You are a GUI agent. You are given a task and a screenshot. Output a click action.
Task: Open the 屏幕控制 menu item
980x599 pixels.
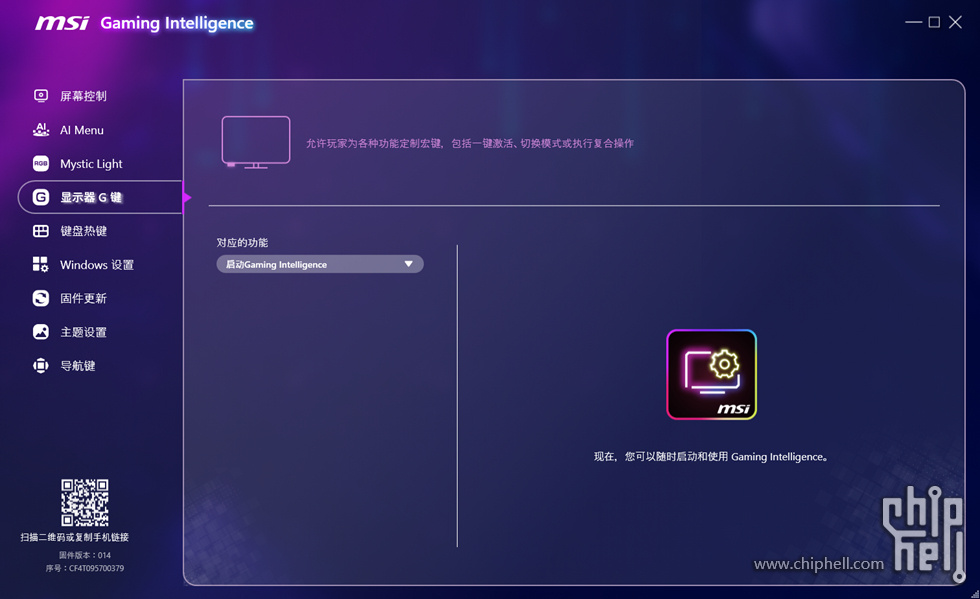tap(83, 96)
